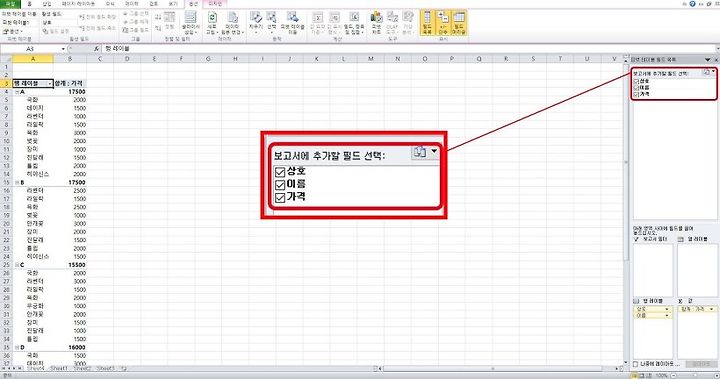
Task: Open Change Data Source (데이터 원본 변경)
Action: point(232,23)
